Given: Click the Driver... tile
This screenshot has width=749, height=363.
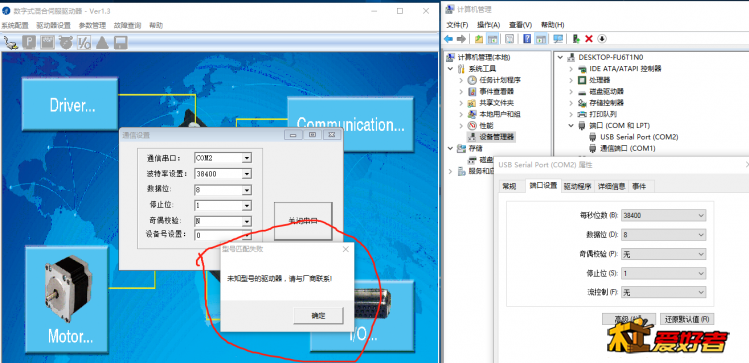Looking at the screenshot, I should click(x=70, y=104).
